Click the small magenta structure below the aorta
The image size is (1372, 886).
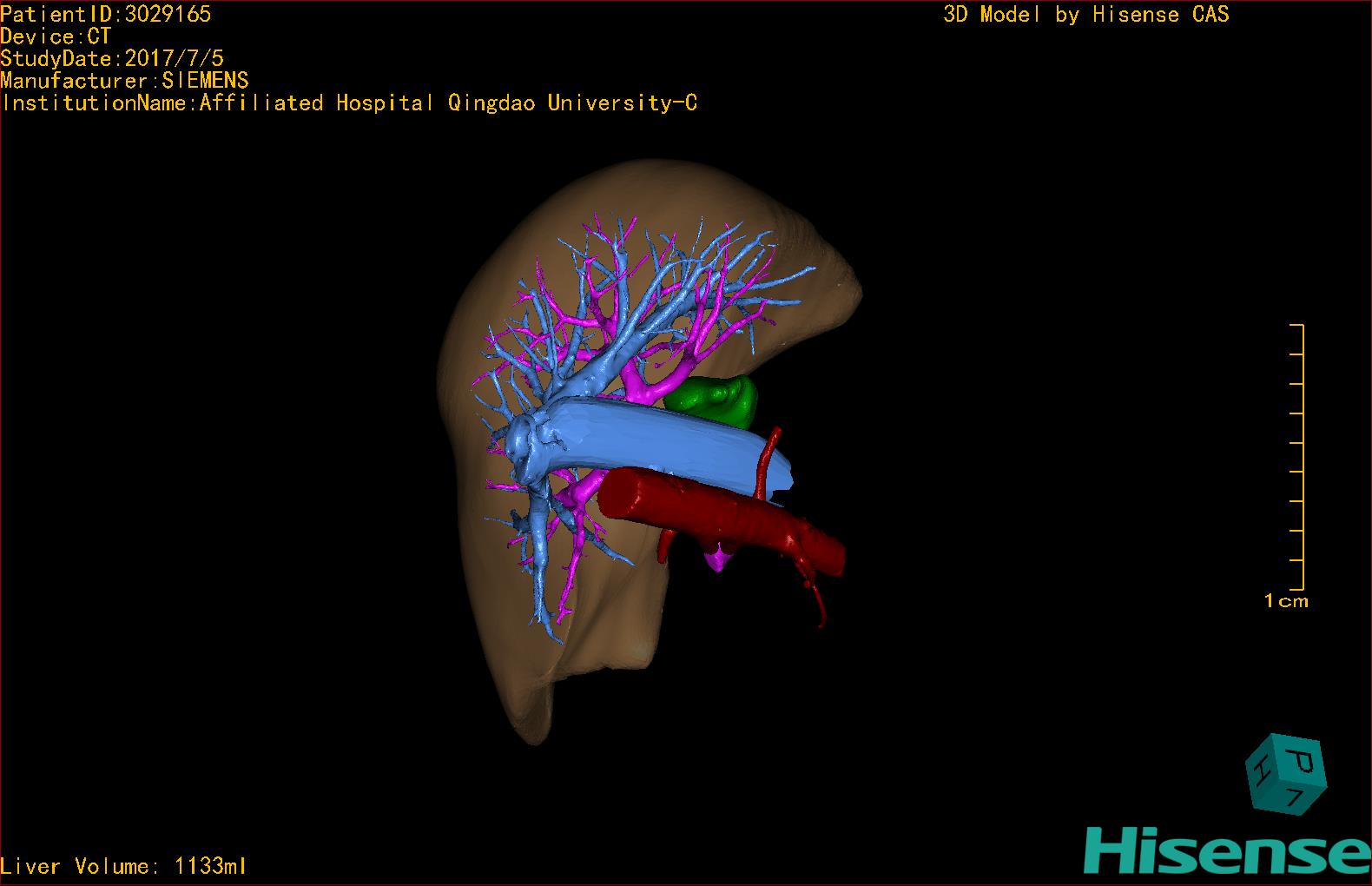(x=718, y=559)
